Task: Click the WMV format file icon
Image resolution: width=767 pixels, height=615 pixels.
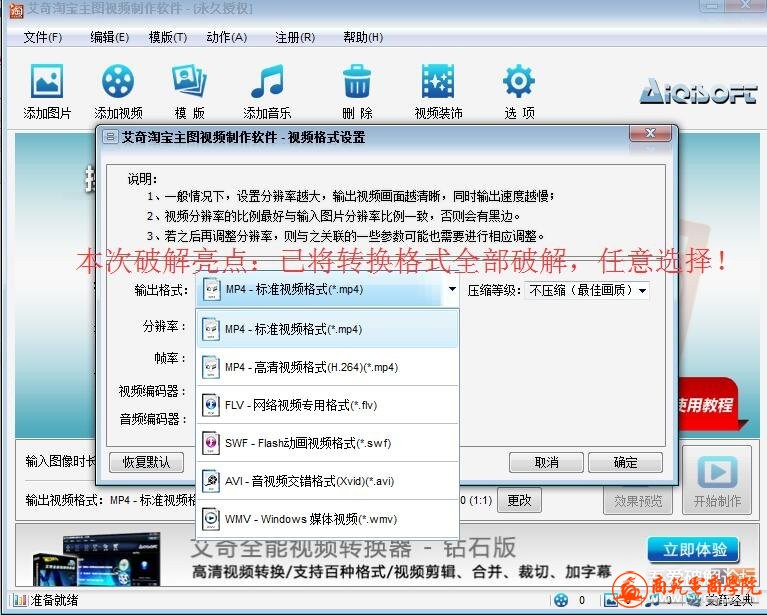Action: point(210,519)
